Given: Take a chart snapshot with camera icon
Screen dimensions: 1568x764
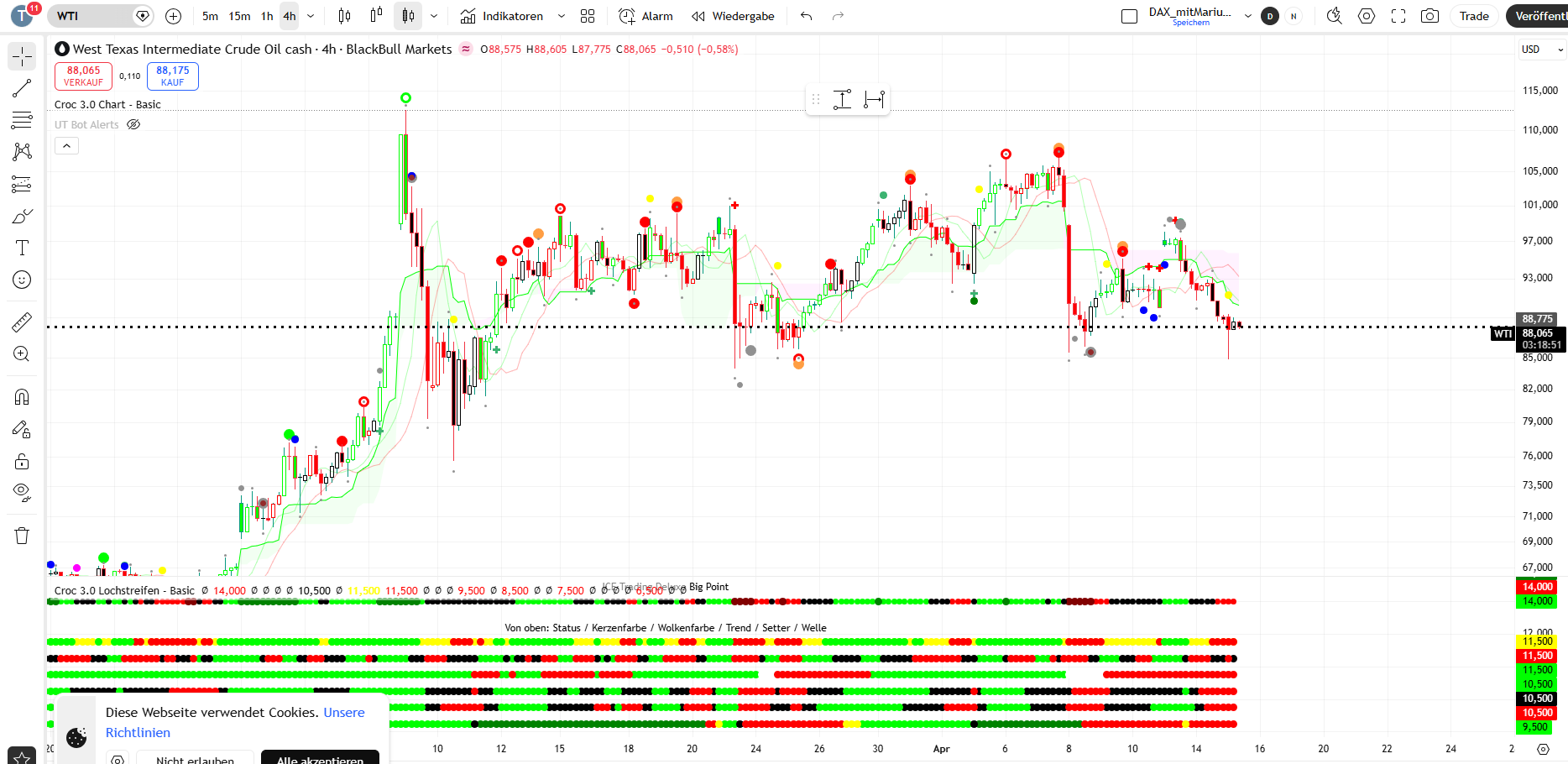Looking at the screenshot, I should (x=1429, y=16).
